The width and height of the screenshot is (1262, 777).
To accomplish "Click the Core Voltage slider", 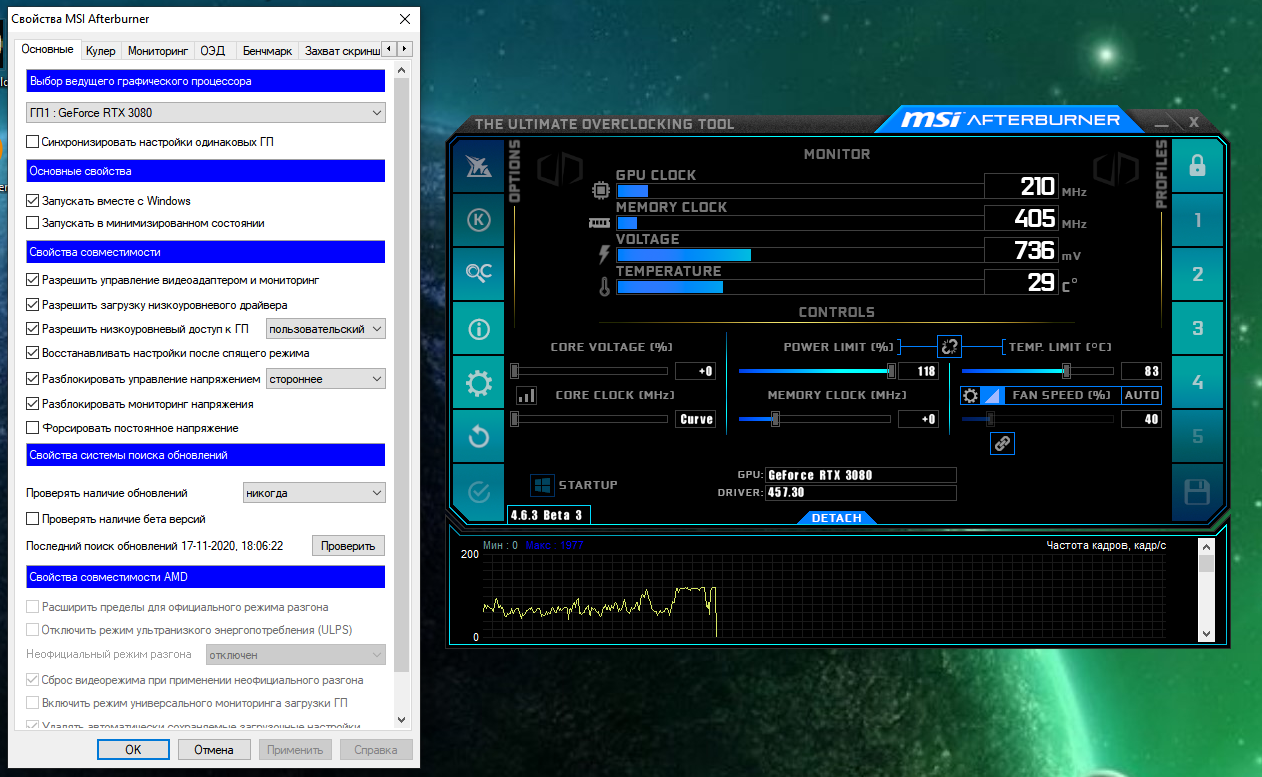I will tap(590, 371).
